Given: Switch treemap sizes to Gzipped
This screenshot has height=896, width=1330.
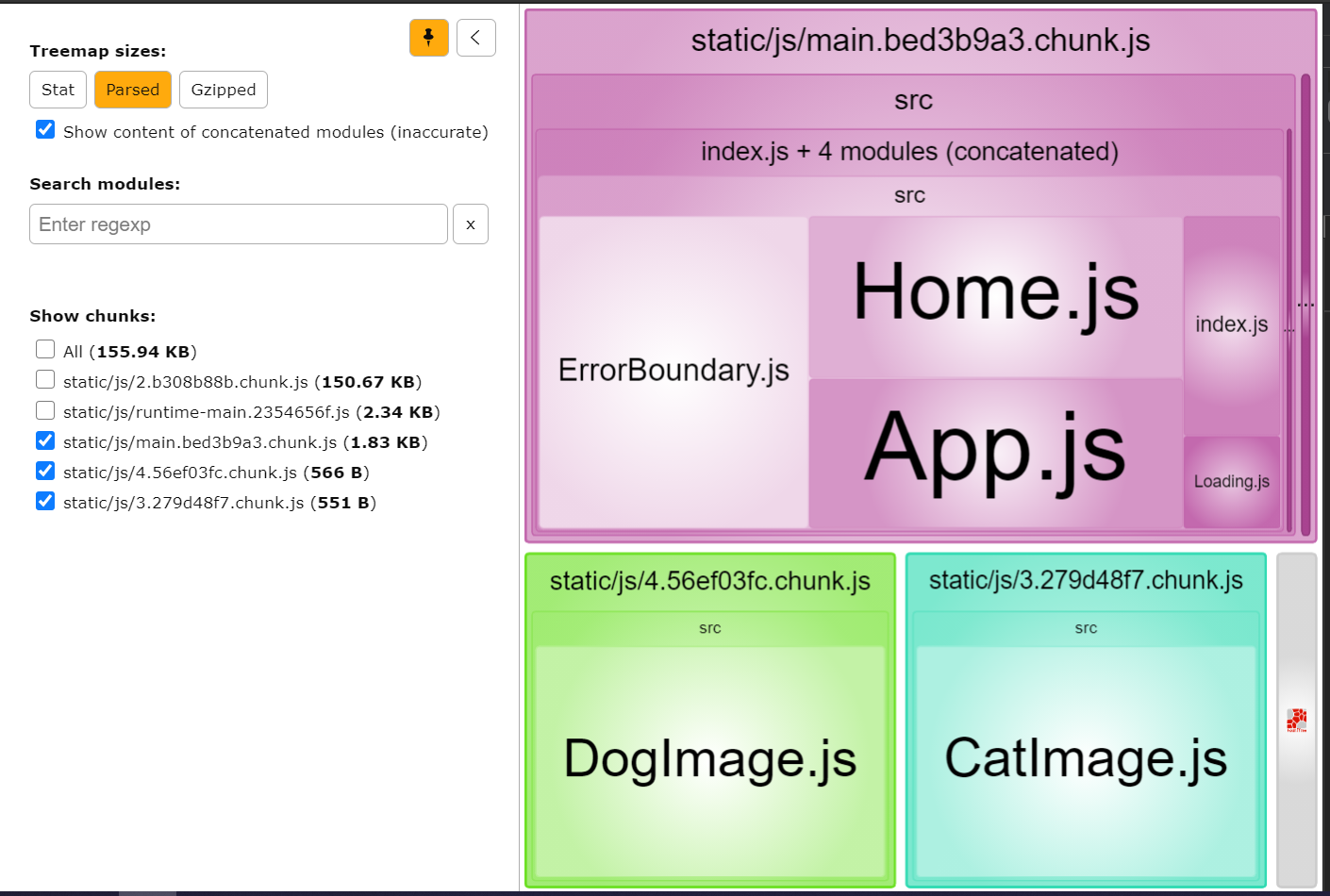Looking at the screenshot, I should (x=223, y=90).
